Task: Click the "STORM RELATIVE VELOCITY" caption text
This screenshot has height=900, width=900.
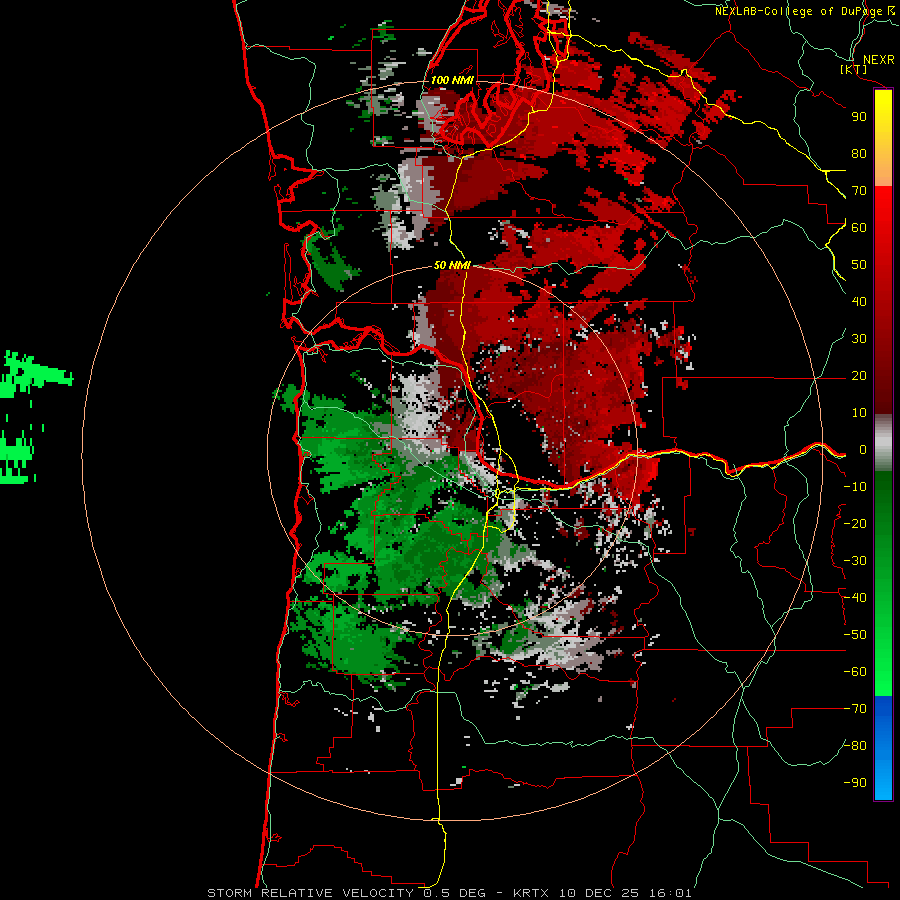Action: 310,893
